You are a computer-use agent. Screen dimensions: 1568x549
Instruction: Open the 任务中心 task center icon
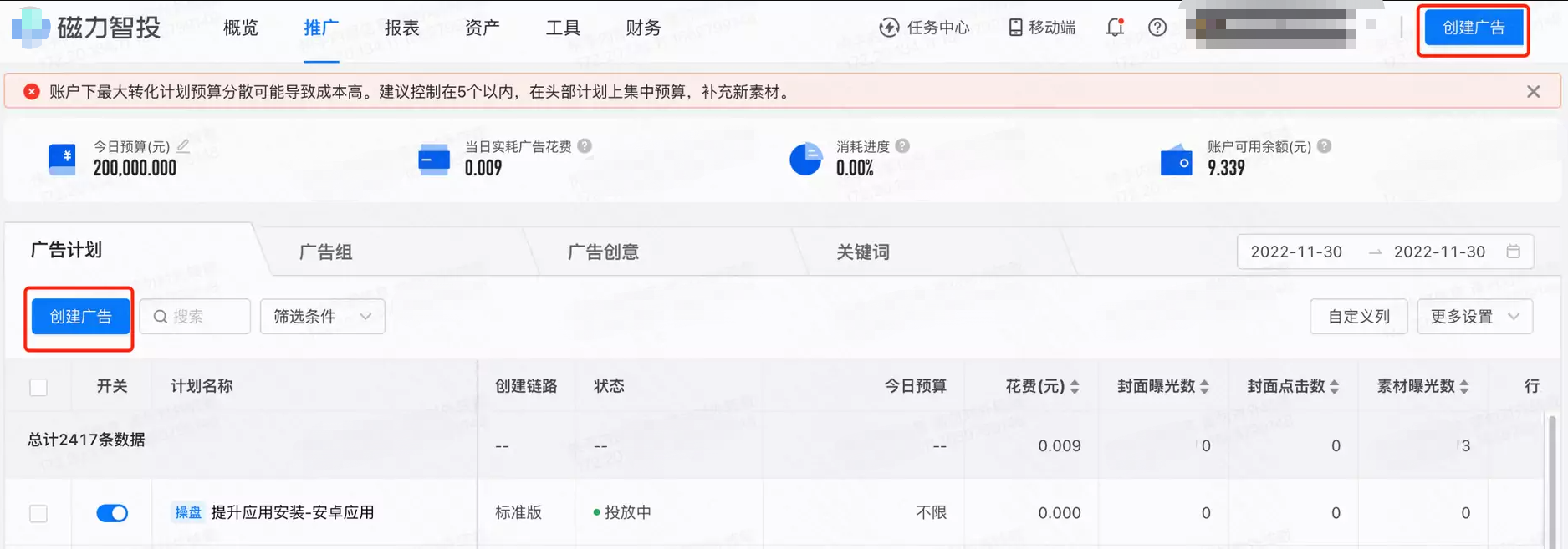(888, 27)
